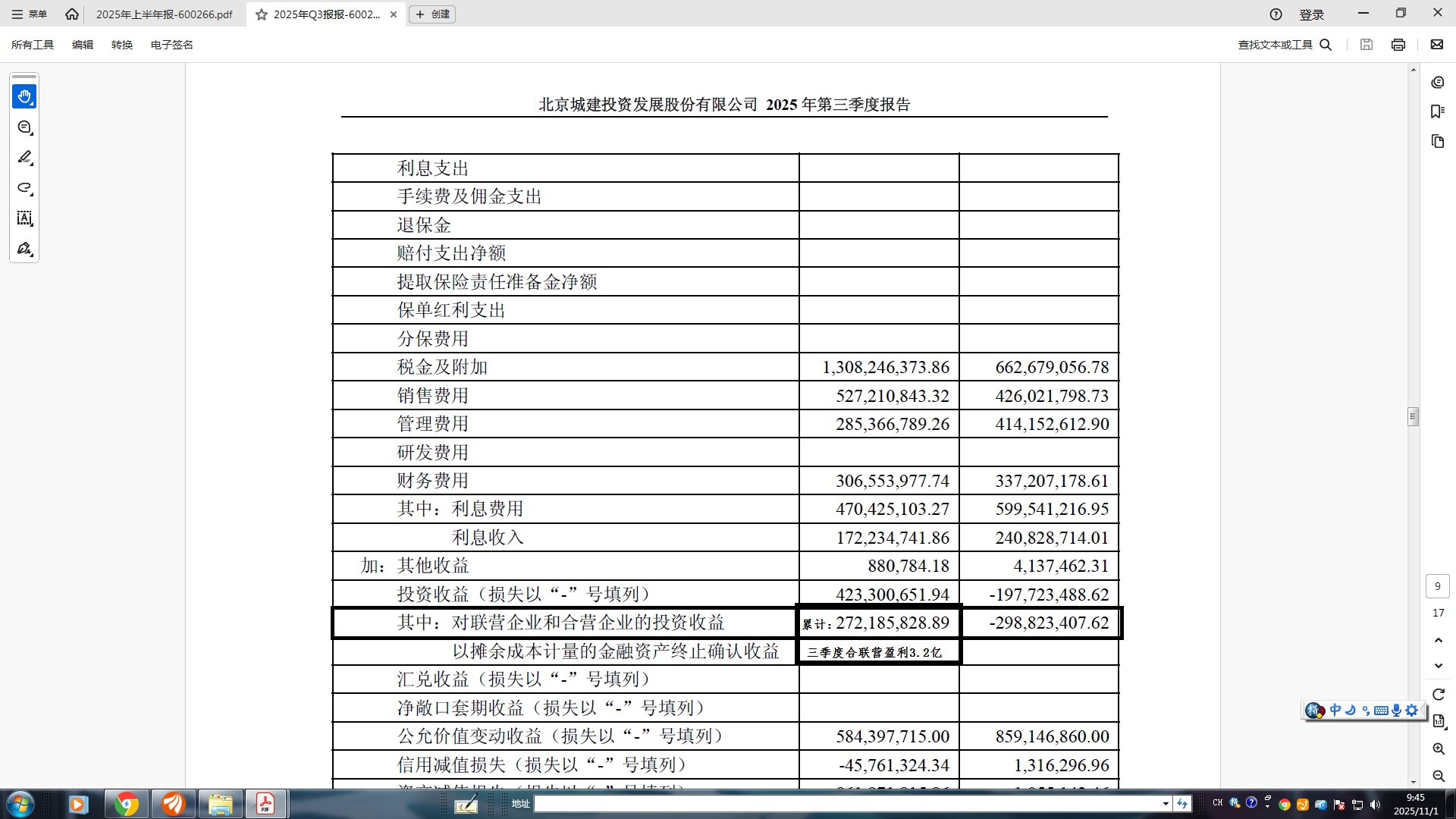
Task: Open the 转换 menu
Action: (x=121, y=45)
